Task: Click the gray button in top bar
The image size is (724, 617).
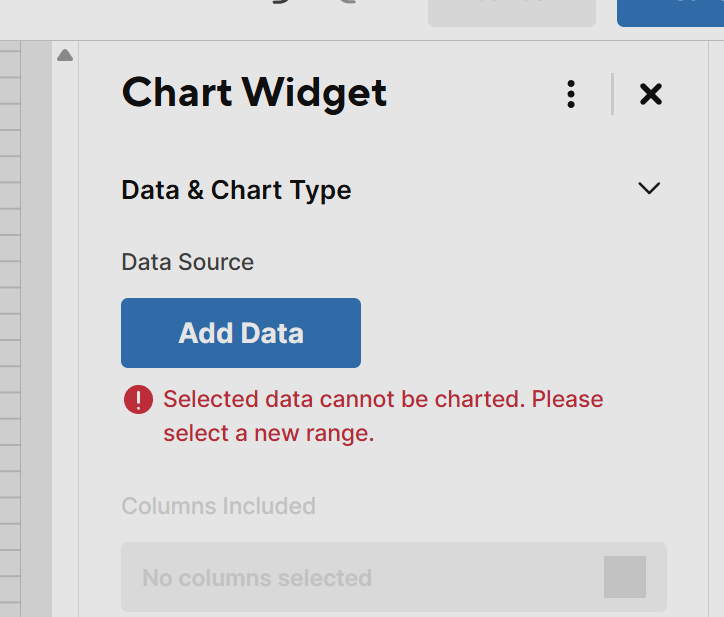Action: point(511,10)
